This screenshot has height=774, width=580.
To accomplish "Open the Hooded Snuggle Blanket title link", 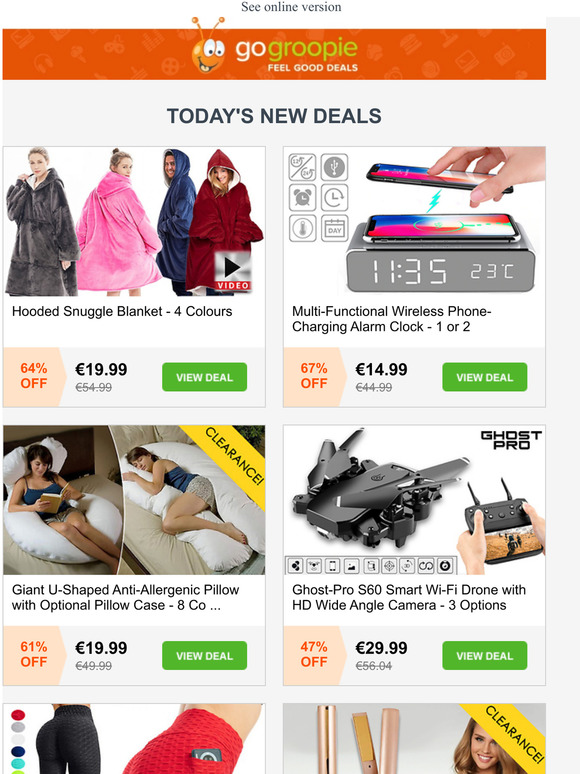I will (x=122, y=311).
